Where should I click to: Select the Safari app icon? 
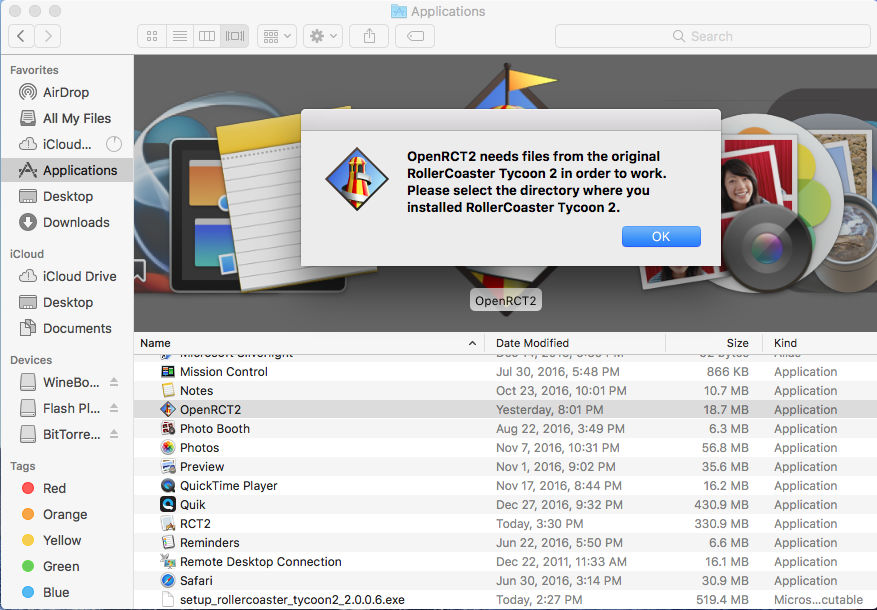point(168,581)
